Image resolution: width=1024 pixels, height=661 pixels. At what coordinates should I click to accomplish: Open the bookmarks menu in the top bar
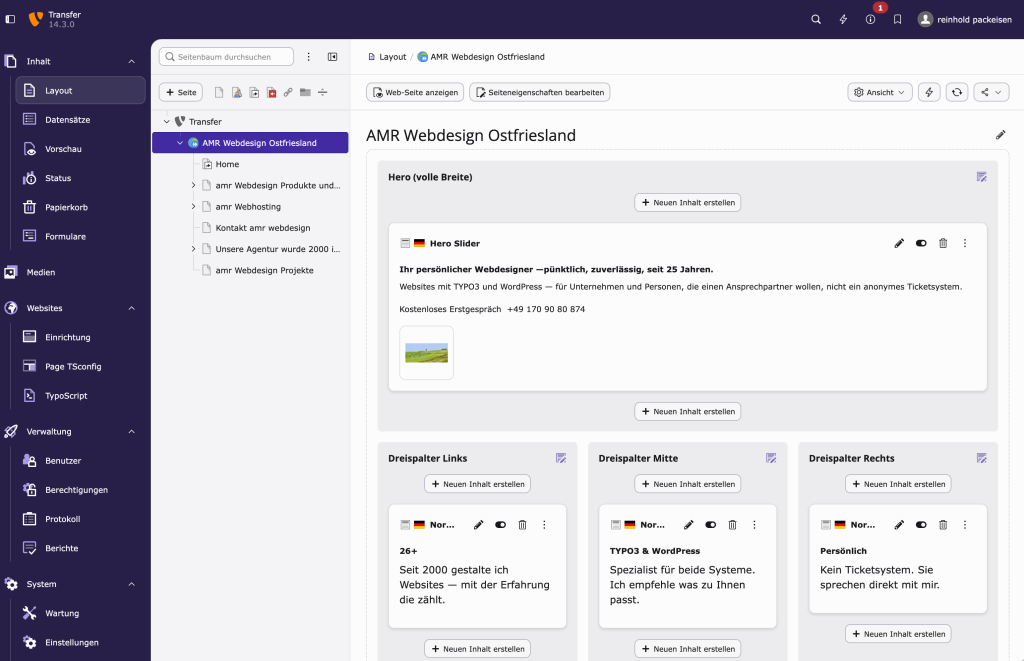click(x=897, y=19)
